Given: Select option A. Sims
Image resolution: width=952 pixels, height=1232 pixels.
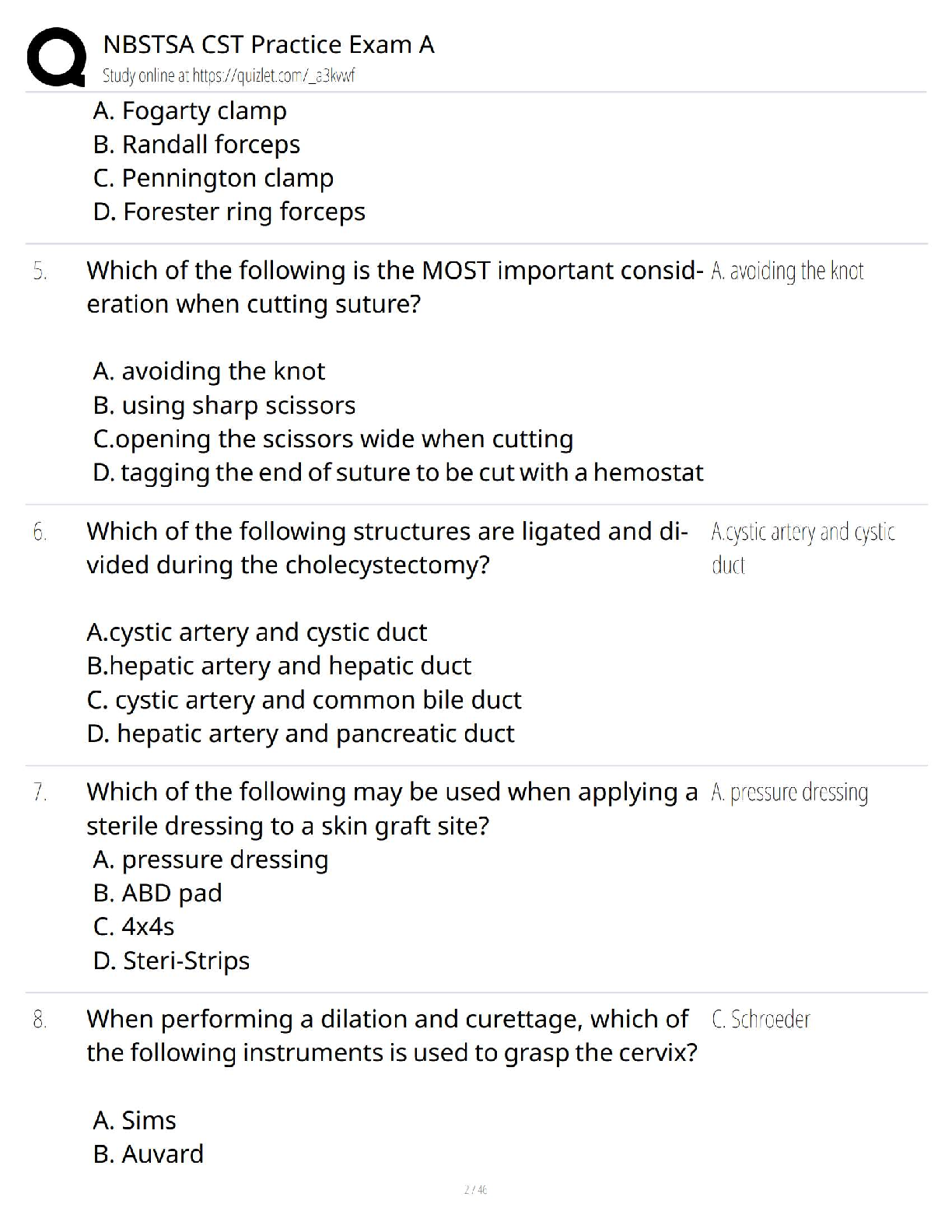Looking at the screenshot, I should point(135,1120).
